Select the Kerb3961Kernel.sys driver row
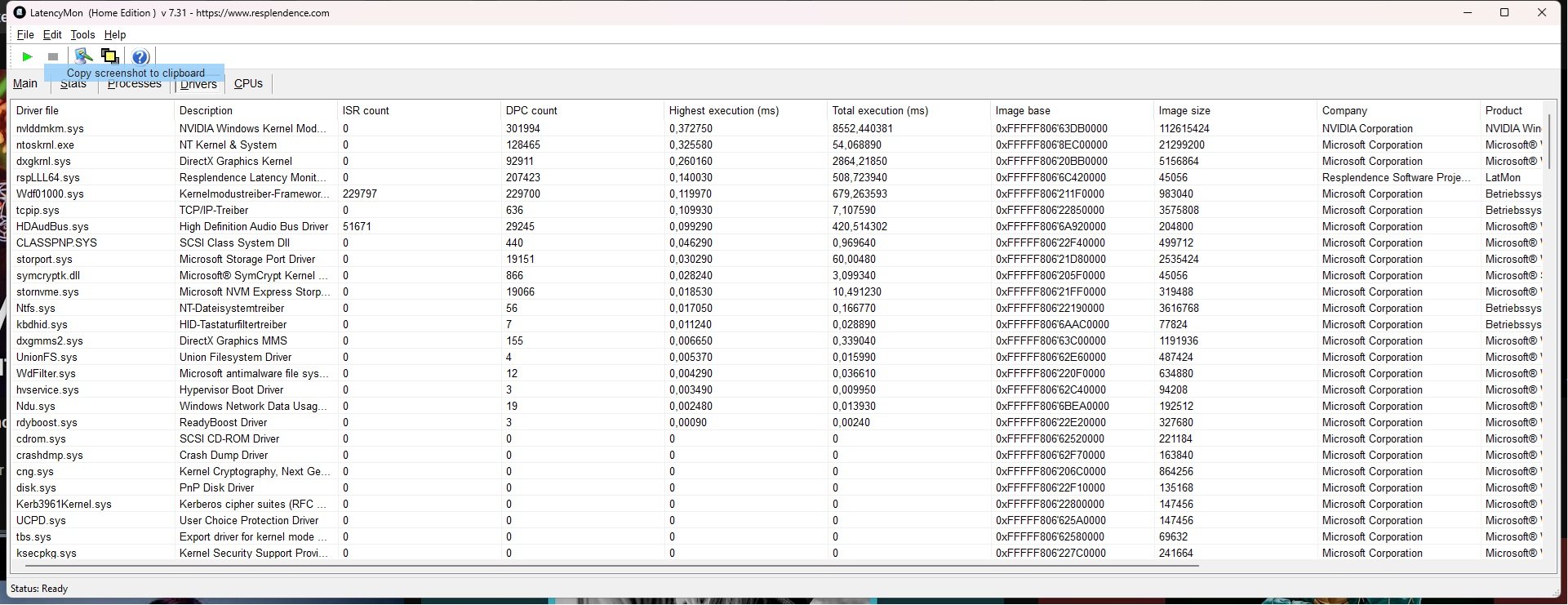This screenshot has height=605, width=1568. pyautogui.click(x=778, y=504)
